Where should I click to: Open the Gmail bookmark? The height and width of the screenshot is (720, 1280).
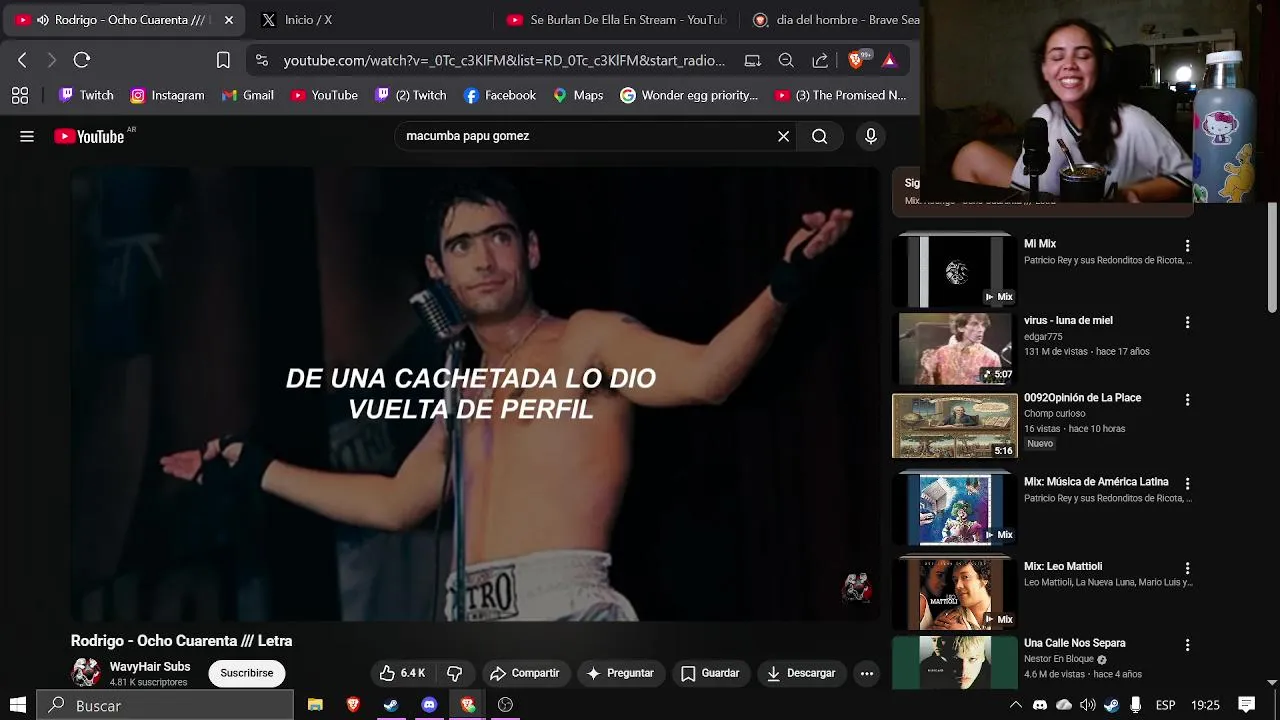(248, 95)
